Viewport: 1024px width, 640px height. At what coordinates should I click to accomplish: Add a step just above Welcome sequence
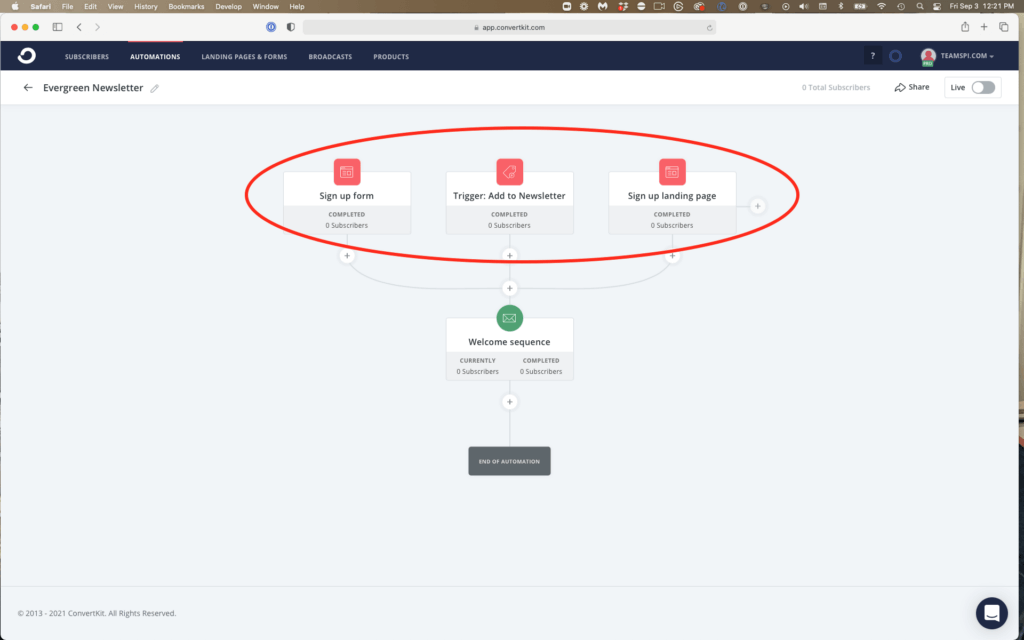coord(509,288)
